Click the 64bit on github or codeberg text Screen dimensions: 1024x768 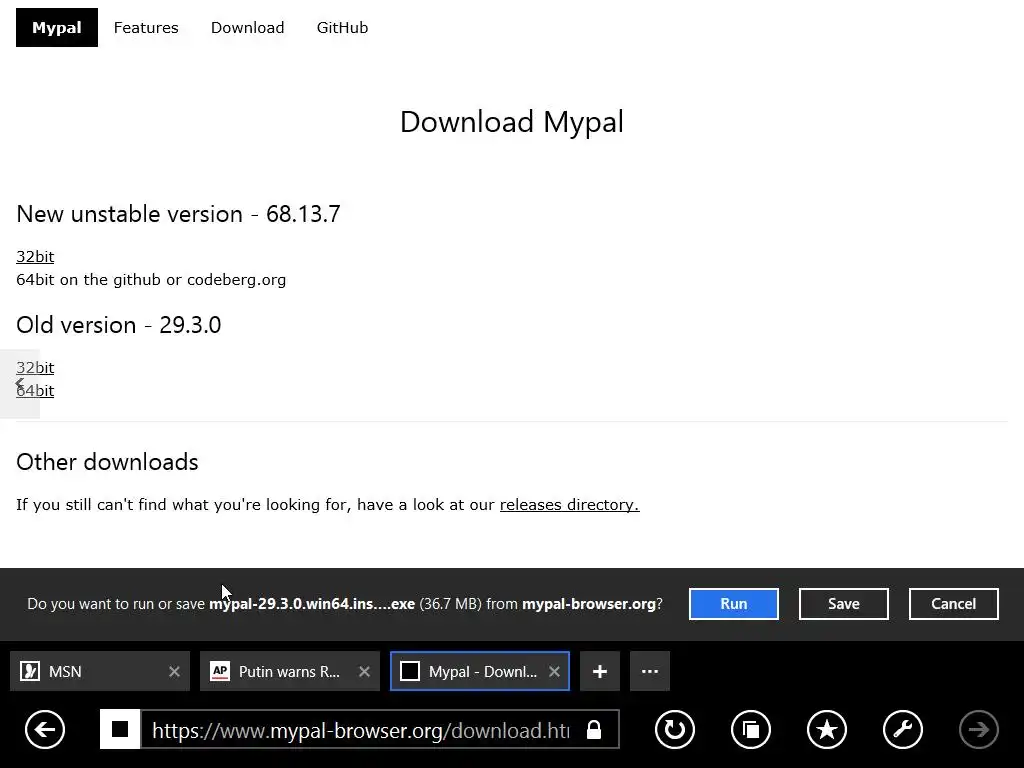(x=151, y=280)
